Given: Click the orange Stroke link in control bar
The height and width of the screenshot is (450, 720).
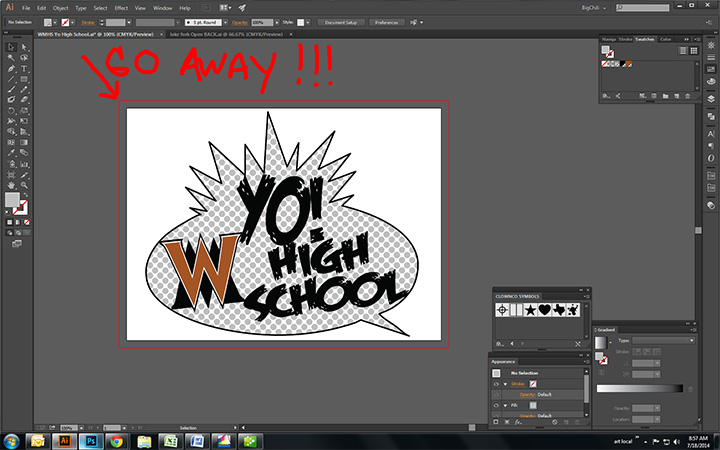Looking at the screenshot, I should [x=88, y=22].
